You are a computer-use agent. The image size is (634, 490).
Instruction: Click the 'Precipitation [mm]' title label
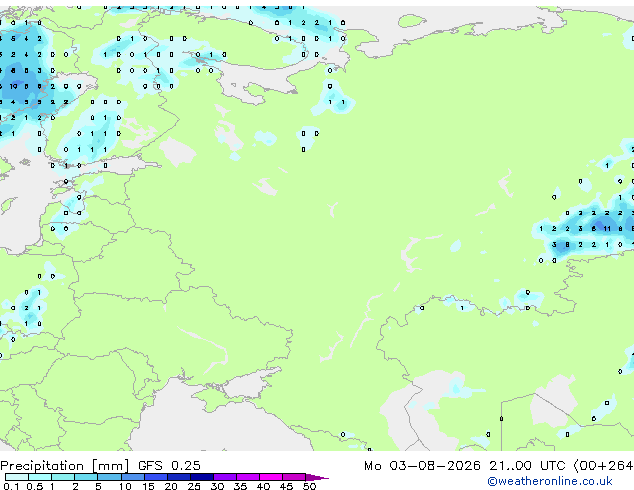[x=65, y=466]
